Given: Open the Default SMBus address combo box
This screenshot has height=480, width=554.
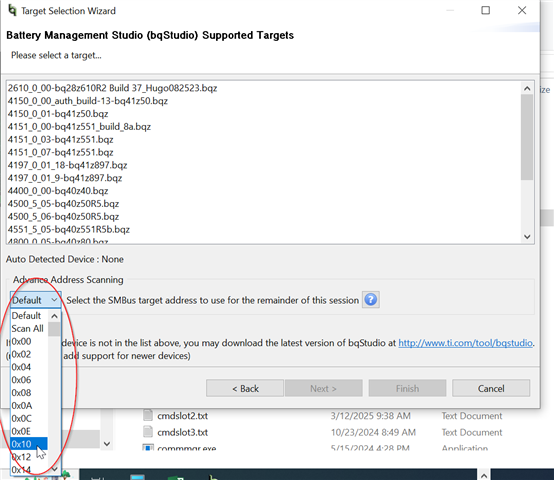Looking at the screenshot, I should tap(35, 300).
